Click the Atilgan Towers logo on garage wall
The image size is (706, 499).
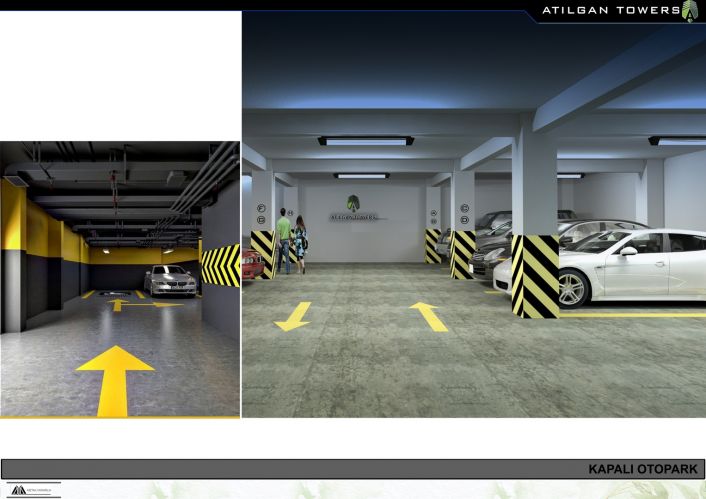(353, 208)
